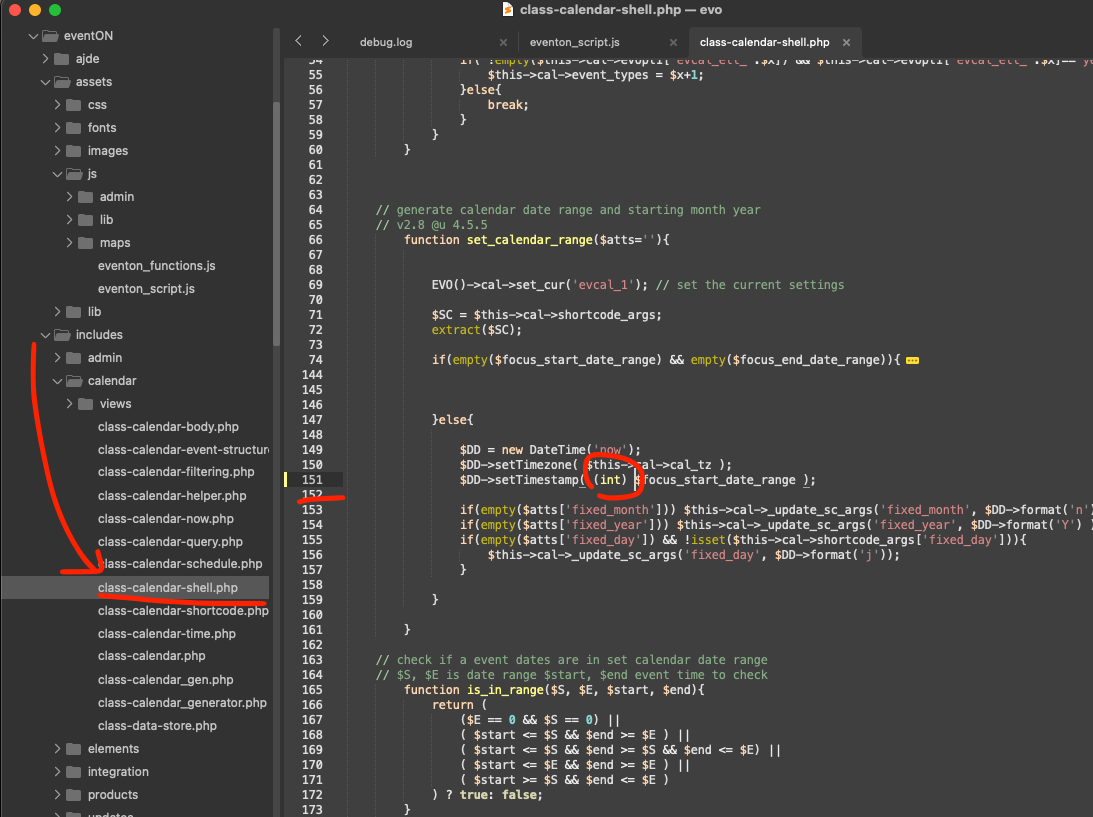Screen dimensions: 1093x817
Task: Open class-calendar-now.php file
Action: (165, 519)
